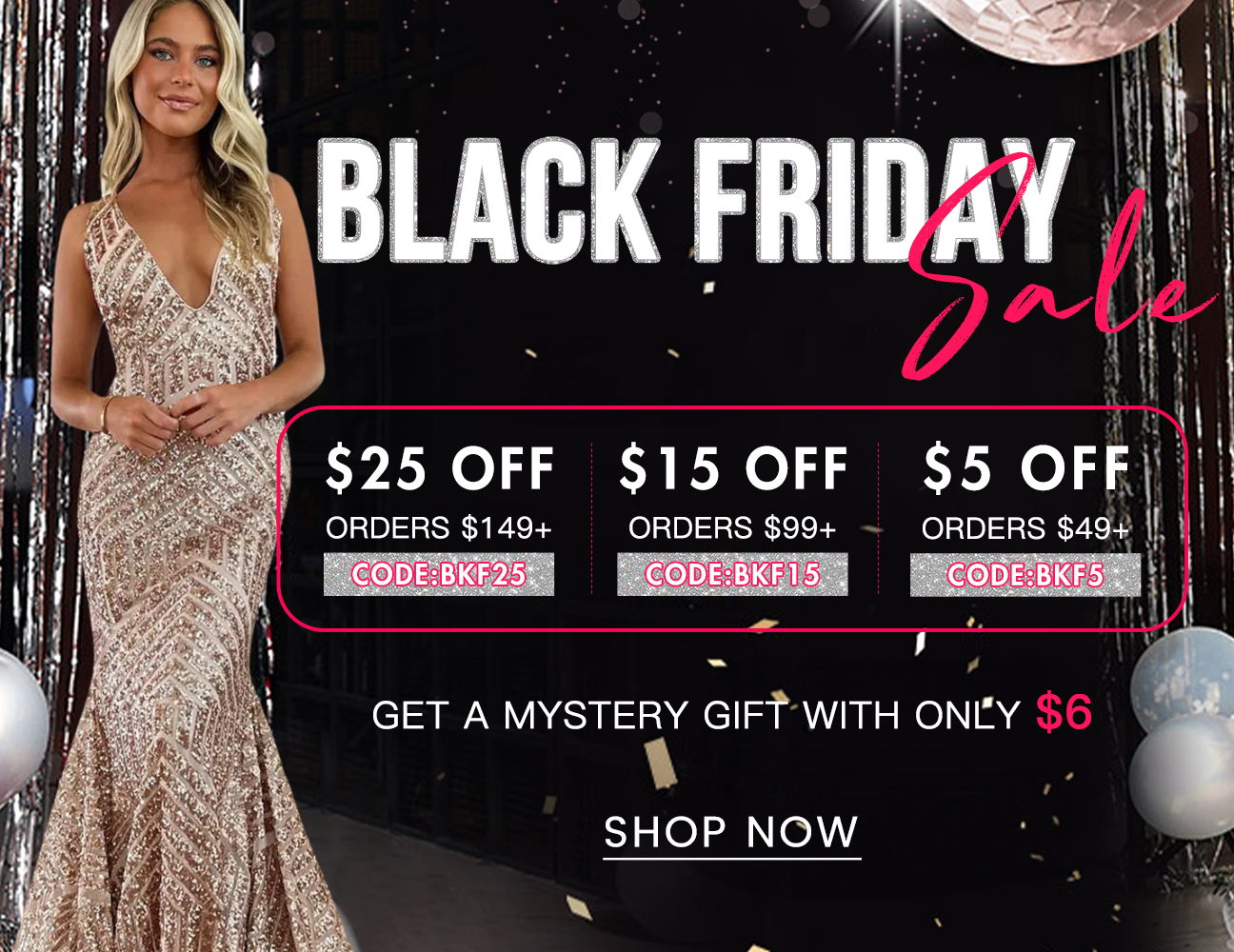Screen dimensions: 1234x952
Task: Click the gold bracelet on model's wrist
Action: [x=107, y=415]
